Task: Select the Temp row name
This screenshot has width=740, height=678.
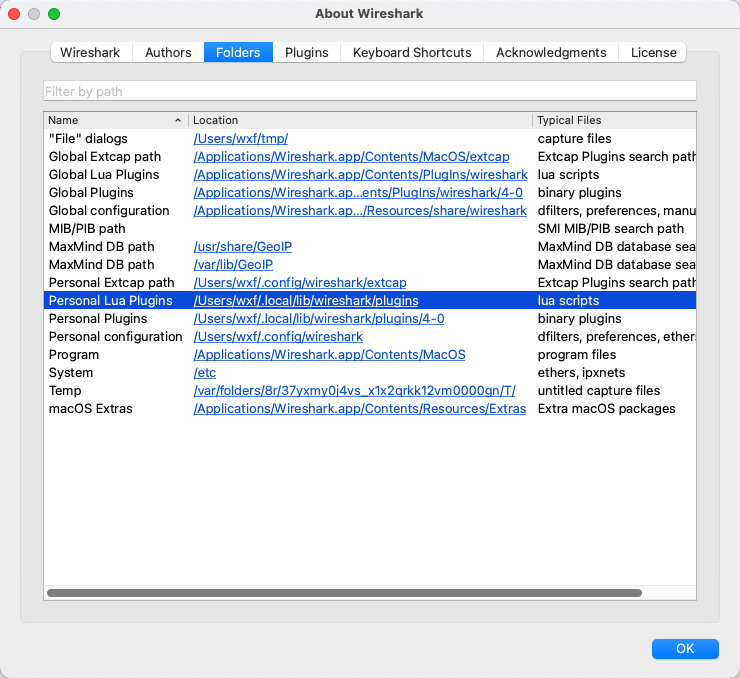Action: click(65, 391)
